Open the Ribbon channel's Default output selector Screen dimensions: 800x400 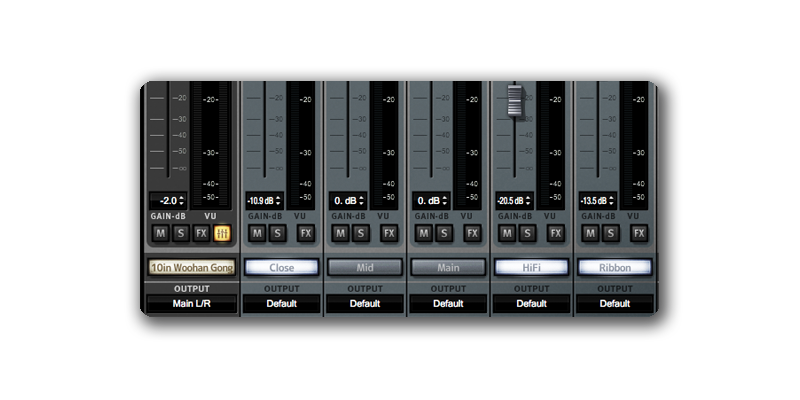(614, 303)
